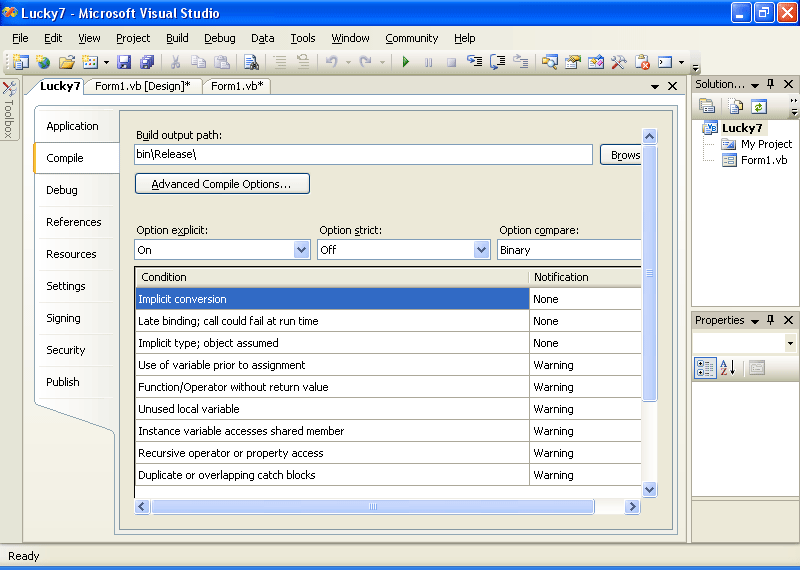Screen dimensions: 800x570
Task: Open the Option strict dropdown
Action: [481, 250]
